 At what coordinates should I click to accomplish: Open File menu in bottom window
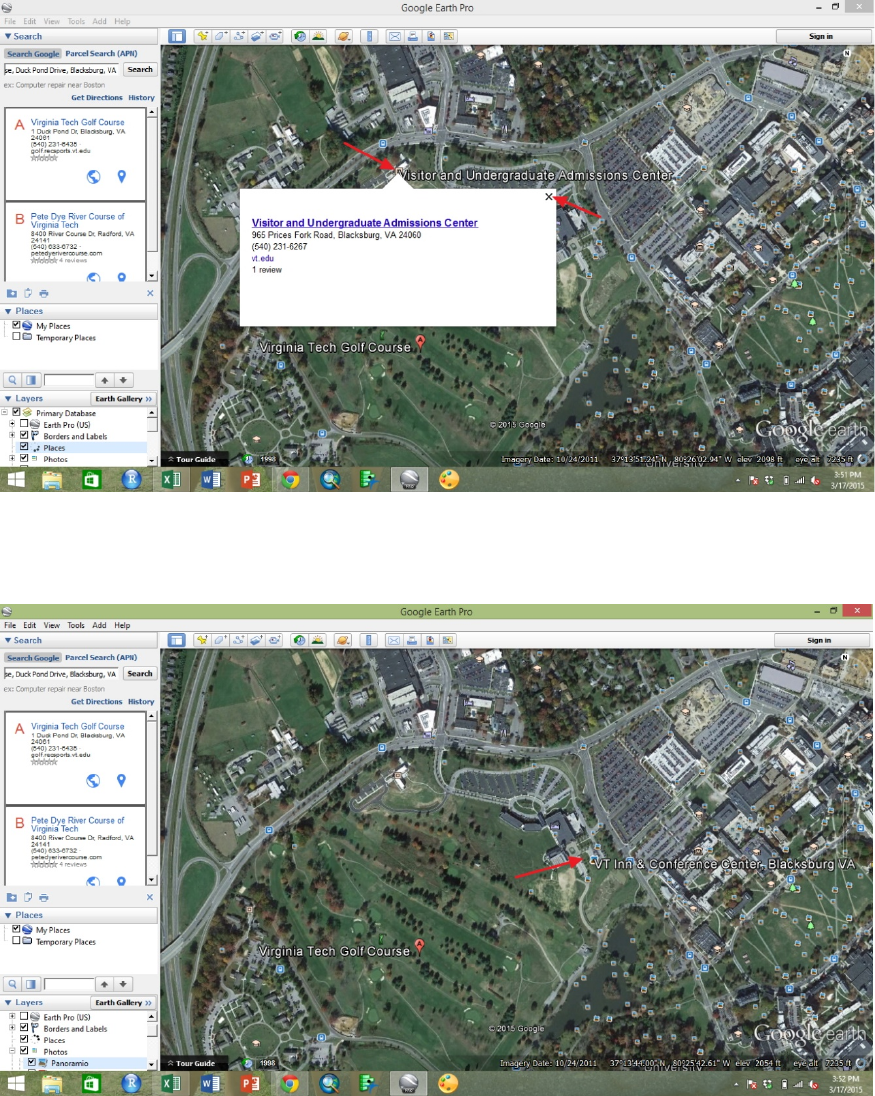tap(10, 625)
